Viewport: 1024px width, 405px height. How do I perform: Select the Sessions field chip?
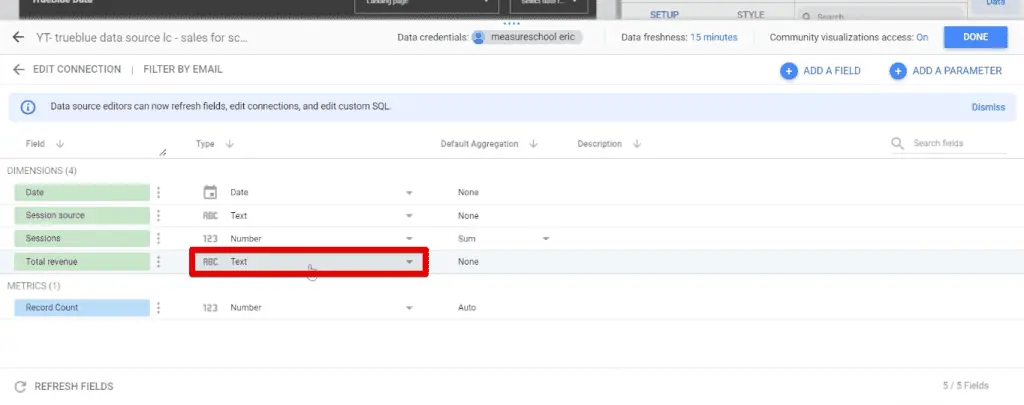tap(82, 238)
